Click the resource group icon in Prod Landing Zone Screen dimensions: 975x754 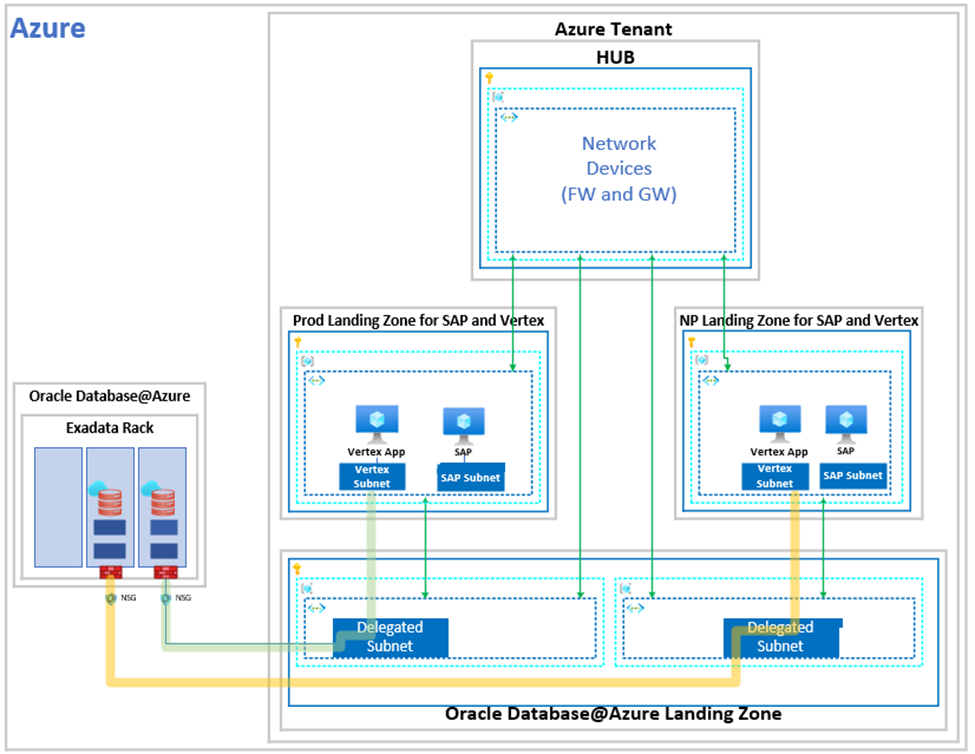point(307,361)
